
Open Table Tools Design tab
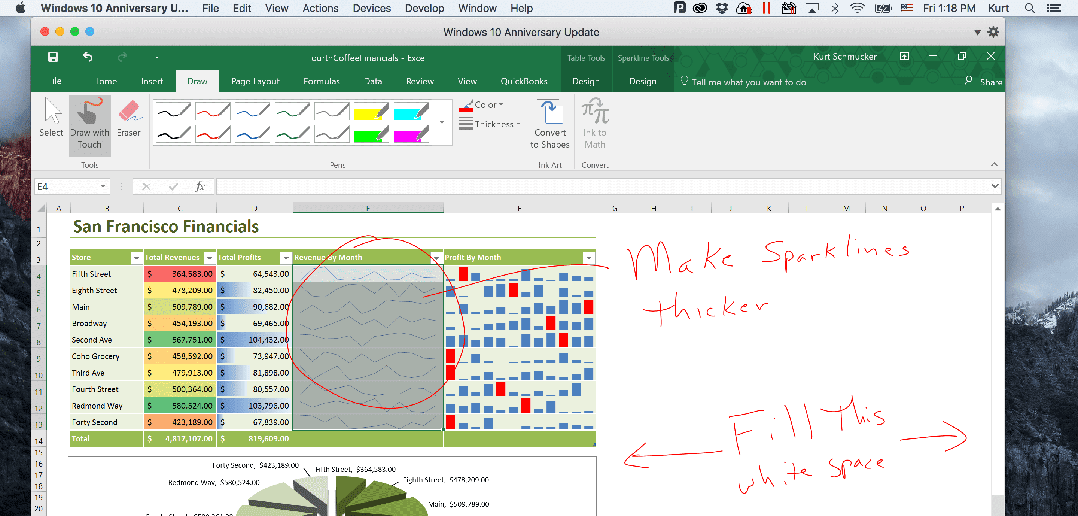[586, 81]
